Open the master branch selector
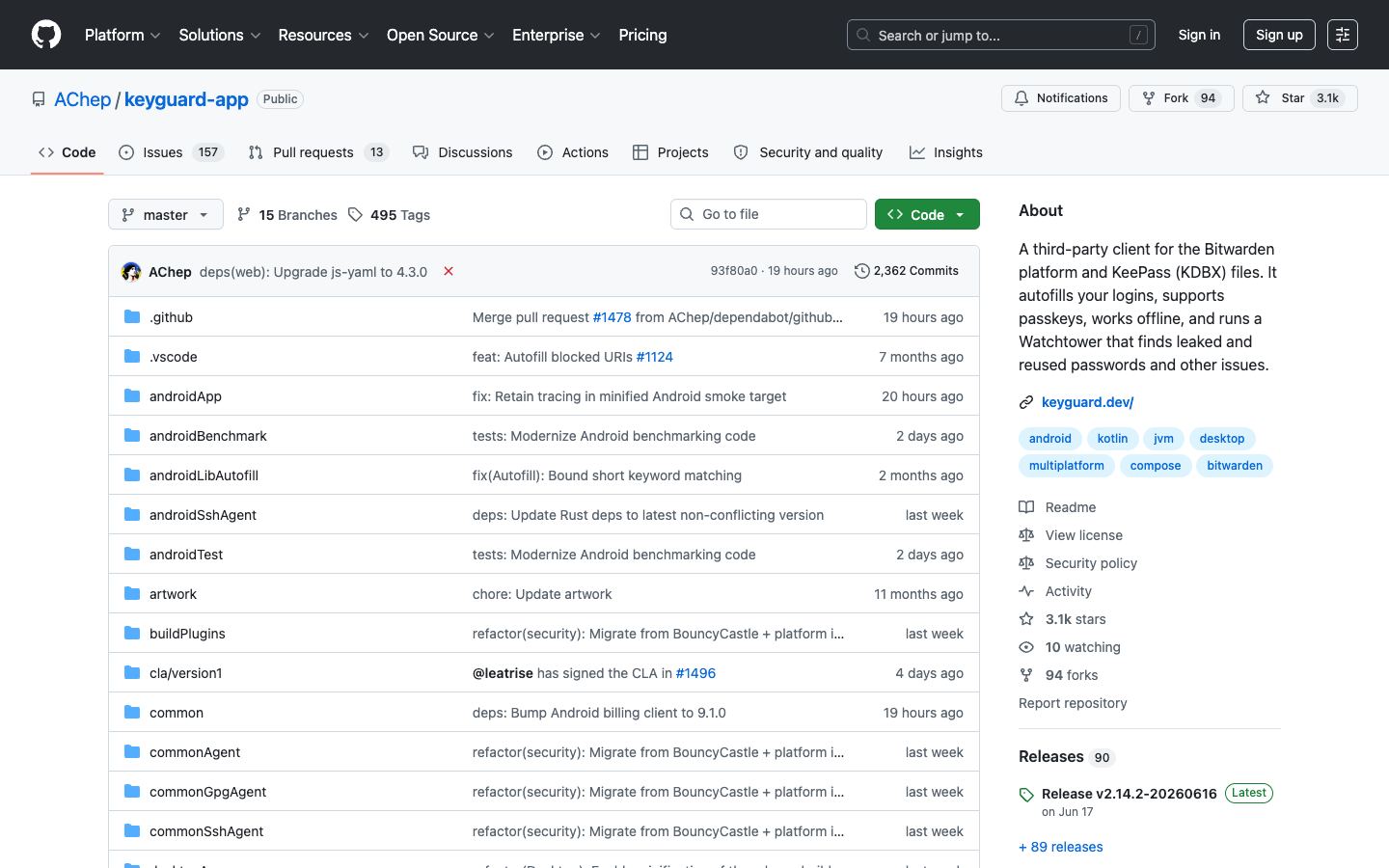1389x868 pixels. coord(166,214)
